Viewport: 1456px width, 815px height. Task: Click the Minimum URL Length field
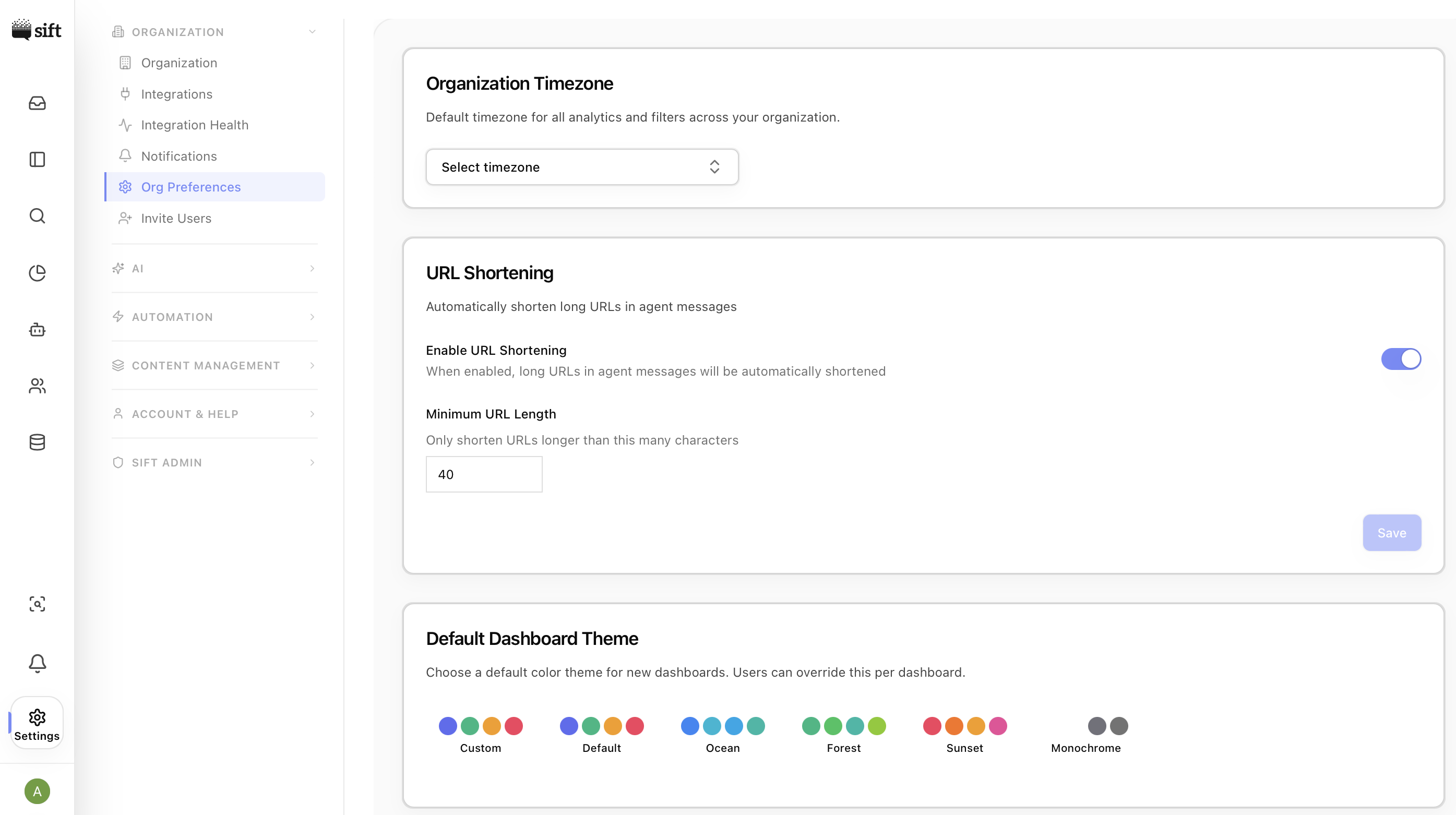tap(484, 474)
